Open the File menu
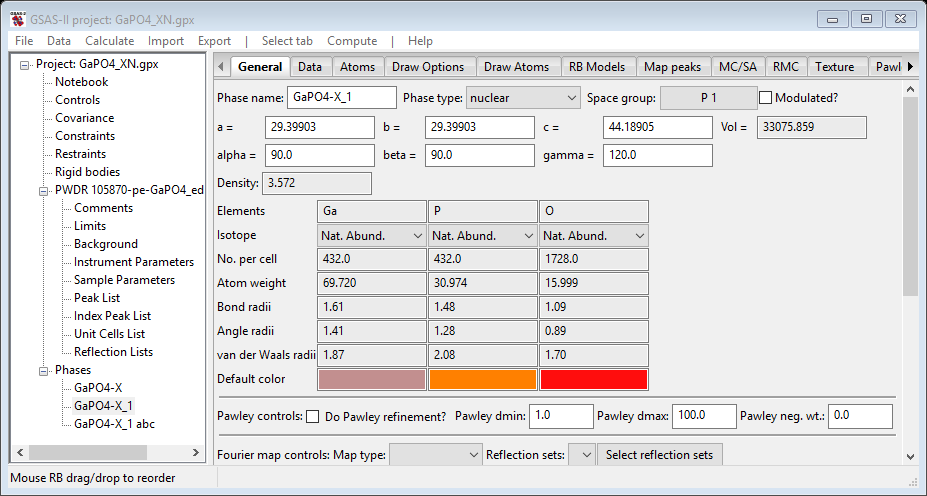The width and height of the screenshot is (927, 496). tap(24, 41)
